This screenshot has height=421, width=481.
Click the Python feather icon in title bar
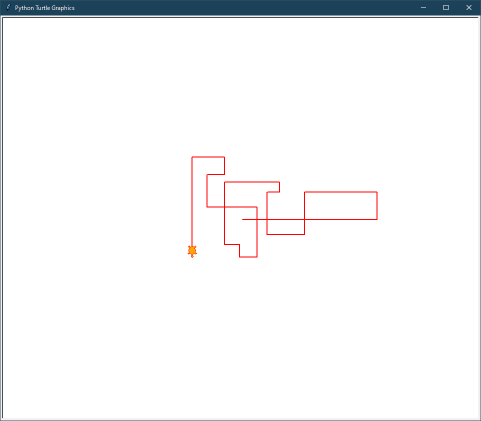click(x=8, y=7)
